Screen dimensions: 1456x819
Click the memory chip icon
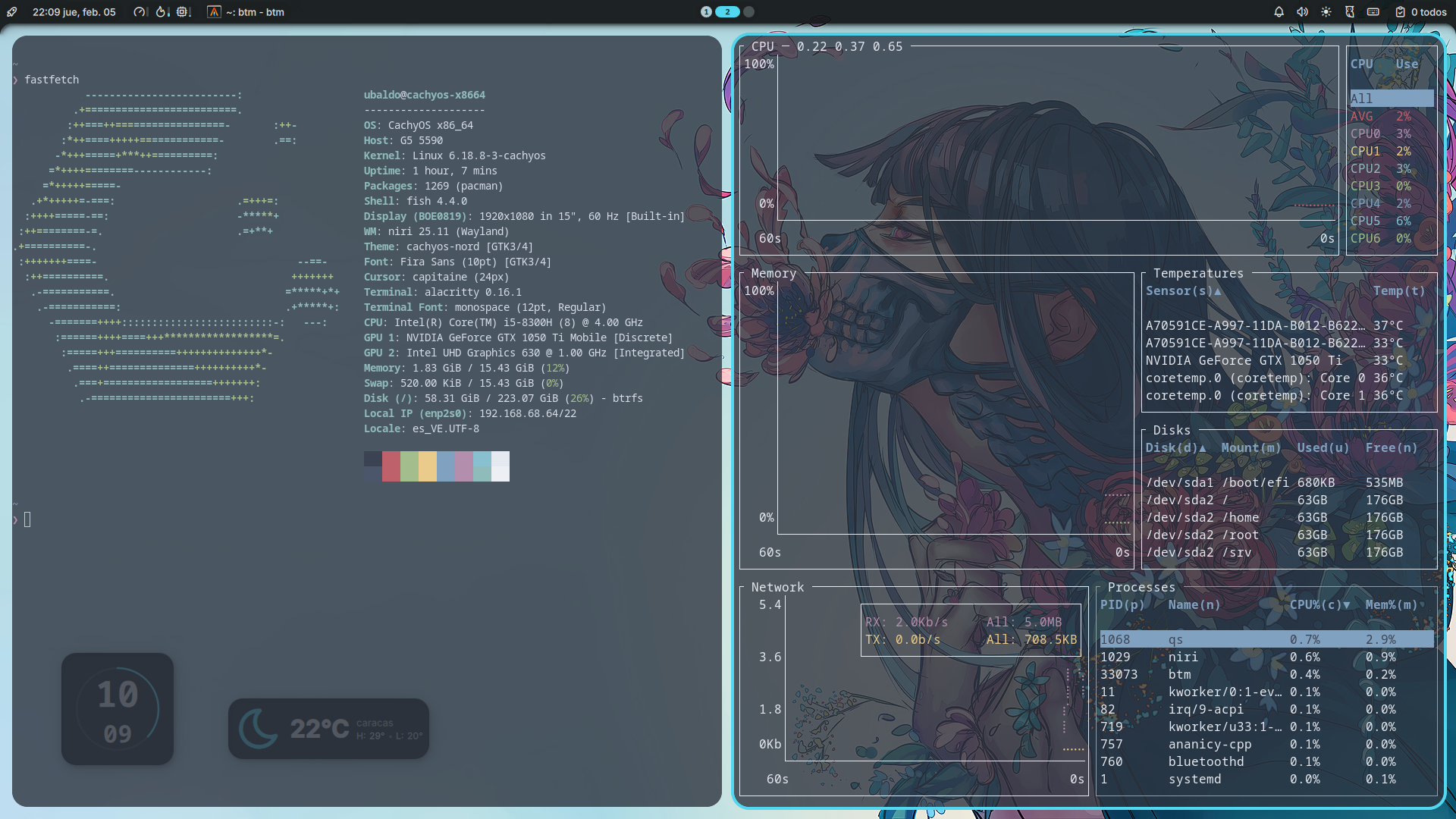click(182, 12)
